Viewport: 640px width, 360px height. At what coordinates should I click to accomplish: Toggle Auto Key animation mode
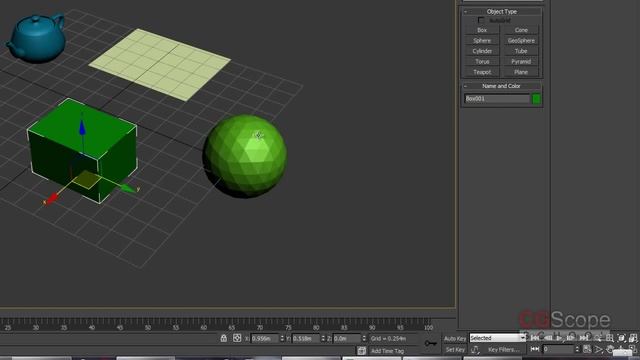[455, 338]
